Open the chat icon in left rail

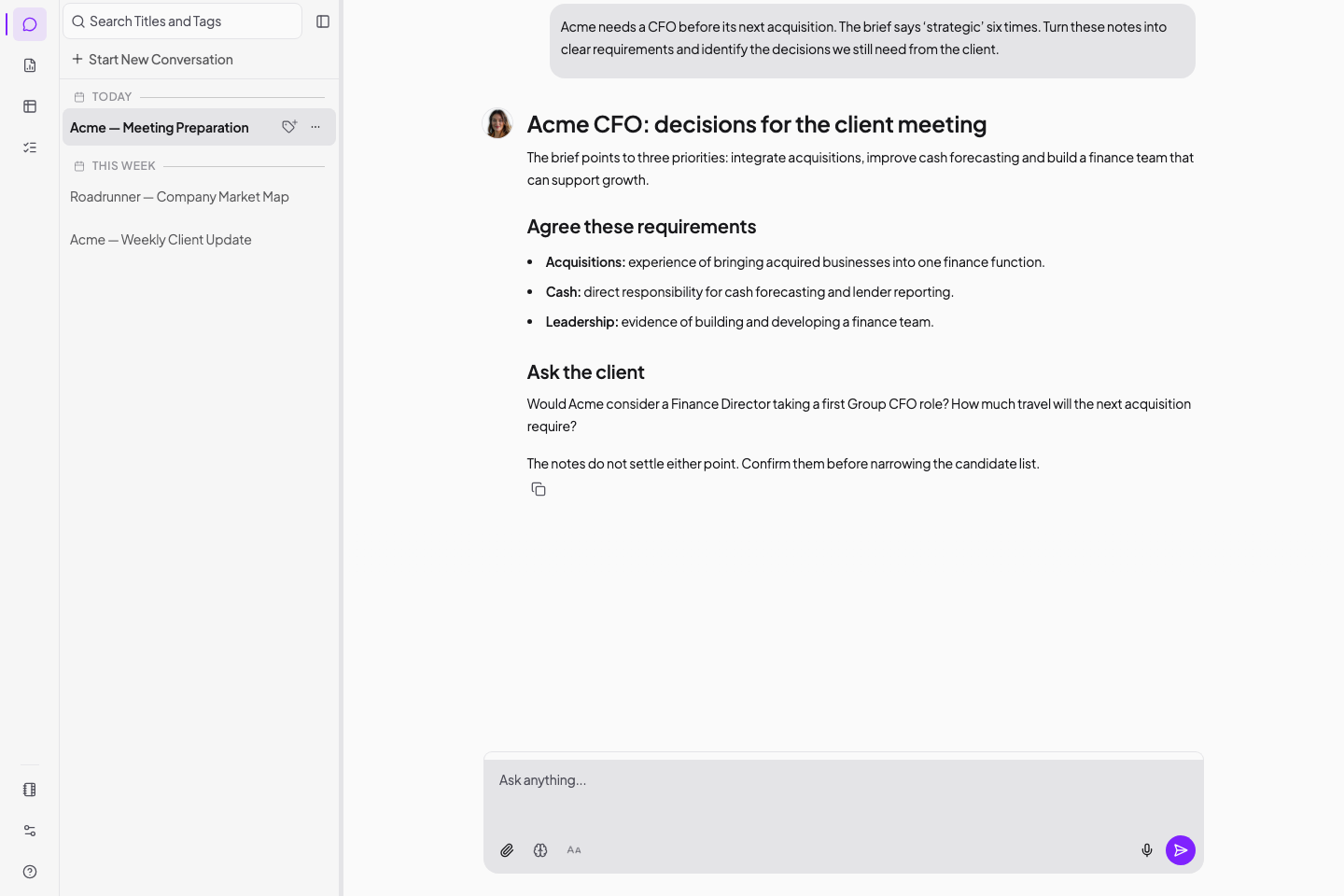coord(30,24)
